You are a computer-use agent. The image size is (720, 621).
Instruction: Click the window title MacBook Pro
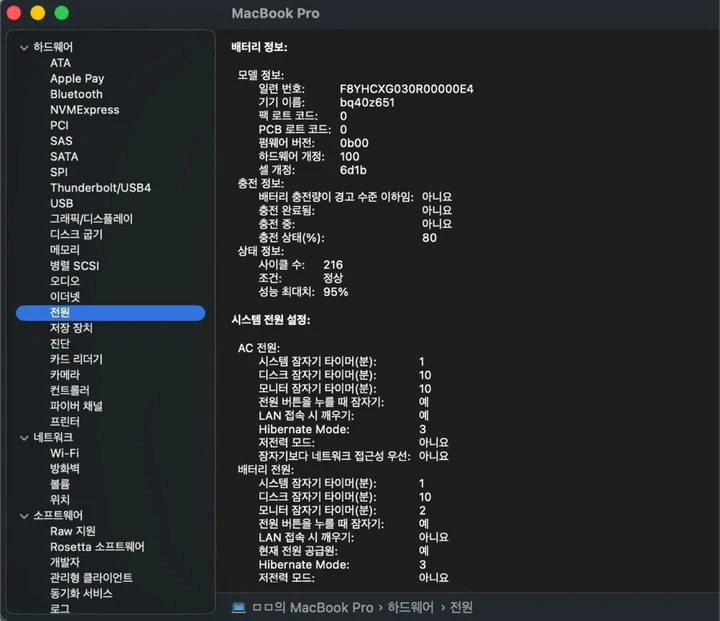(276, 13)
